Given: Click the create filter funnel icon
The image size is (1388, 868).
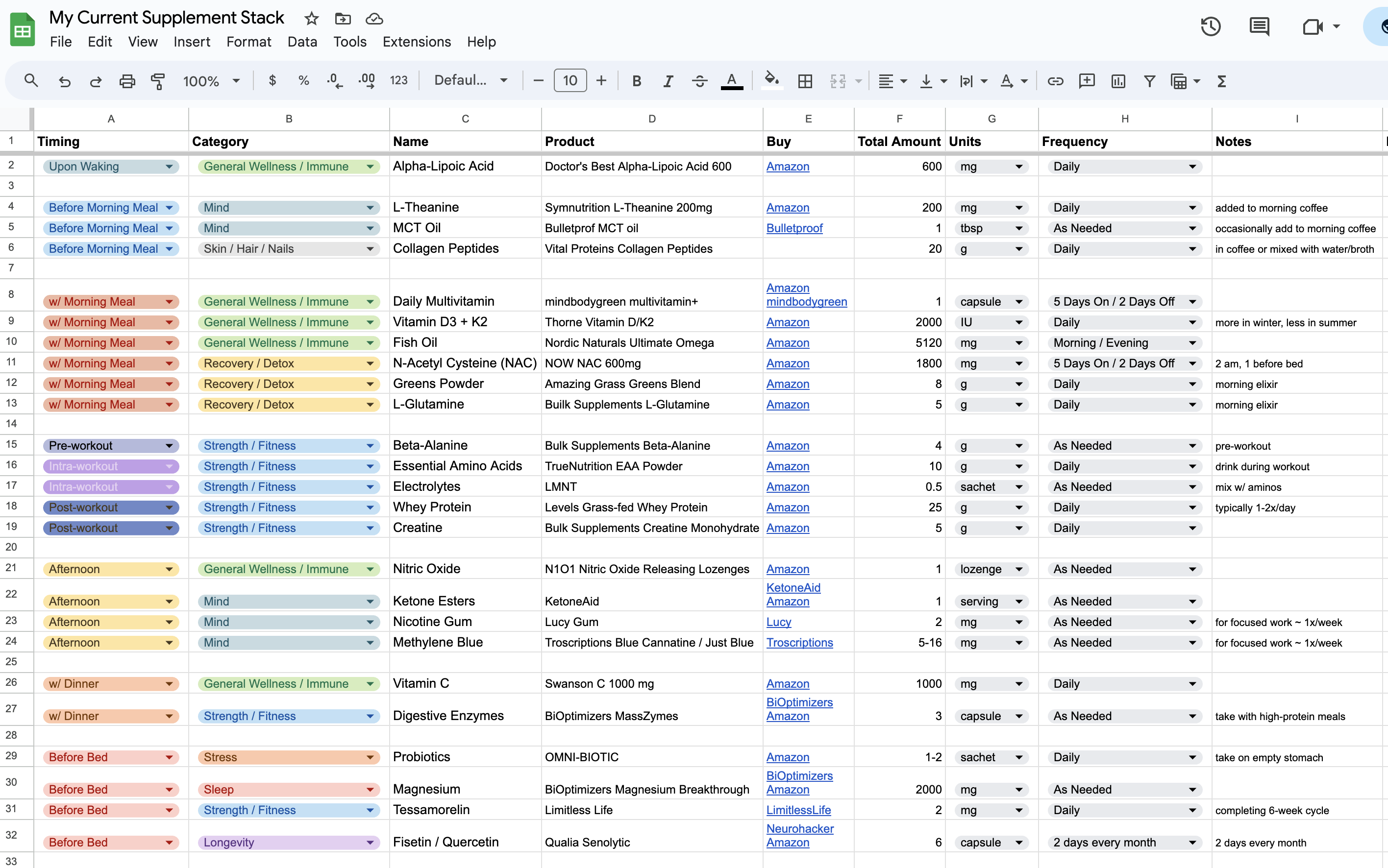Looking at the screenshot, I should tap(1149, 81).
